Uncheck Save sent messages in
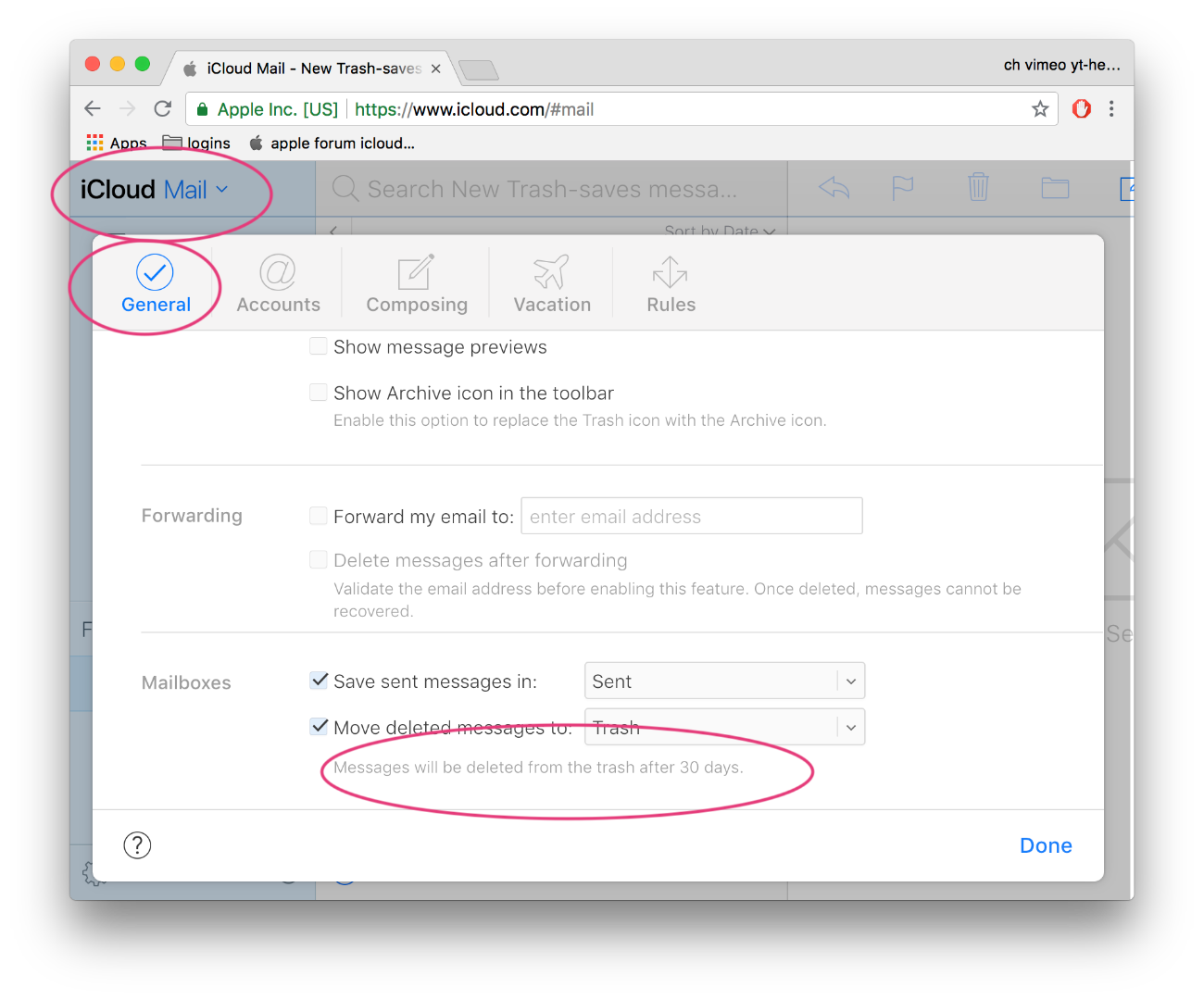The height and width of the screenshot is (1000, 1204). click(319, 681)
